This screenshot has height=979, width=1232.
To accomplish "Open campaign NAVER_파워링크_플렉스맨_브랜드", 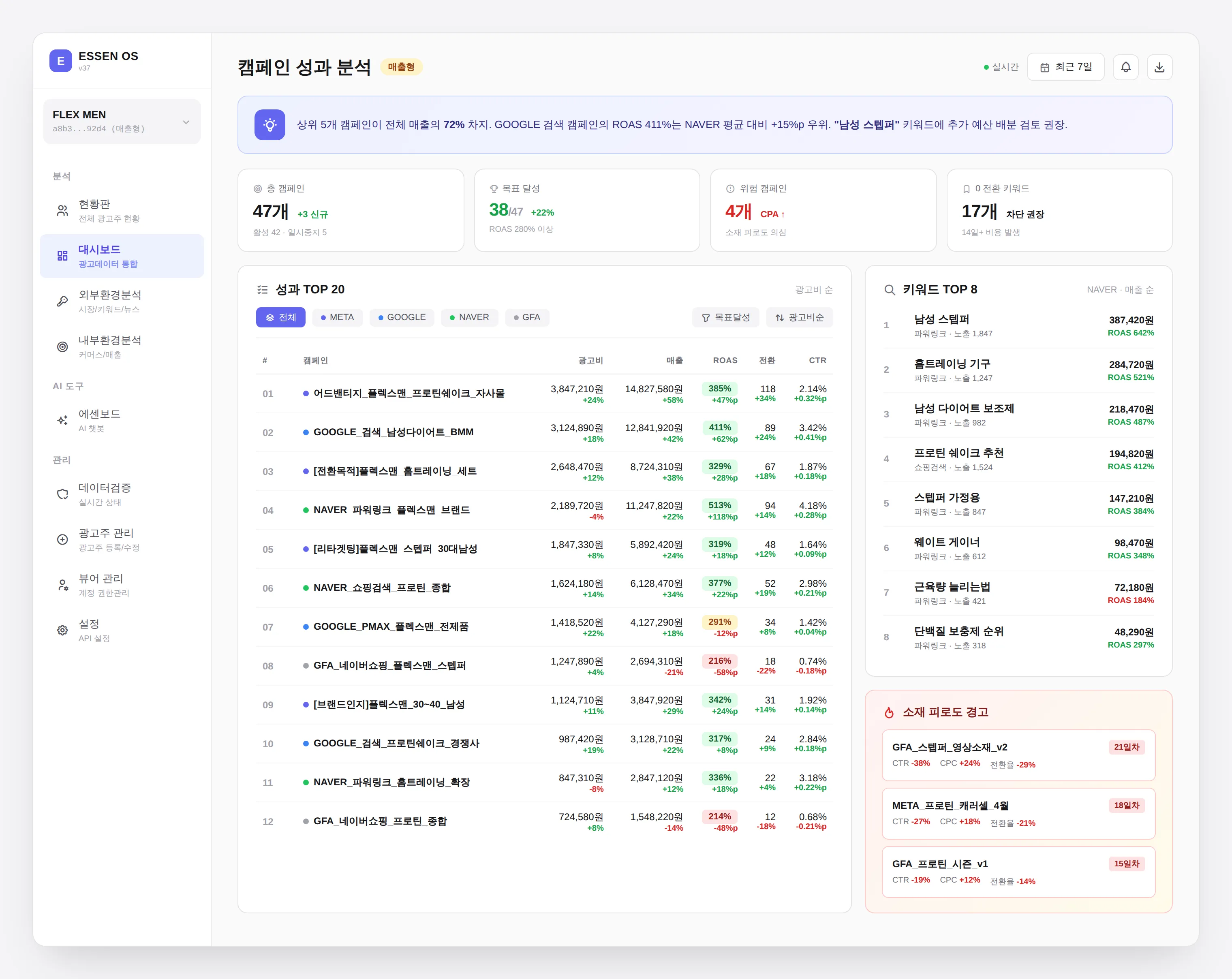I will click(x=544, y=510).
